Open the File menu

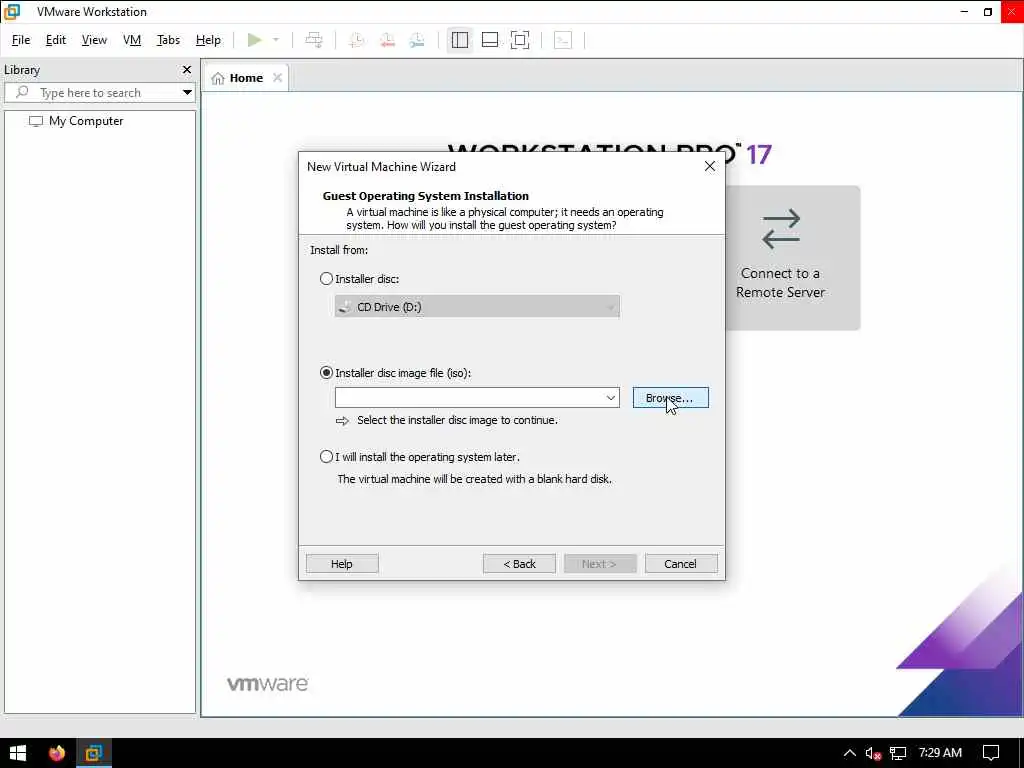(21, 40)
